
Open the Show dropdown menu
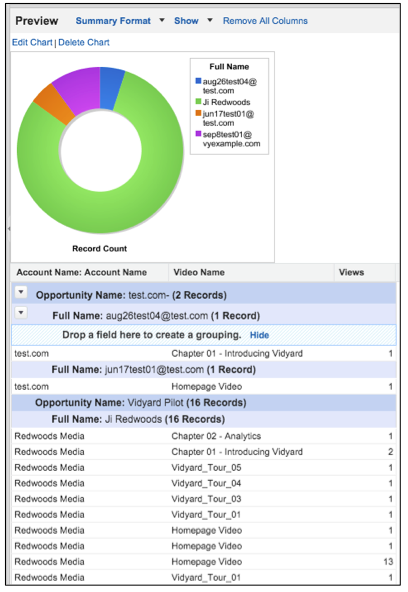193,21
